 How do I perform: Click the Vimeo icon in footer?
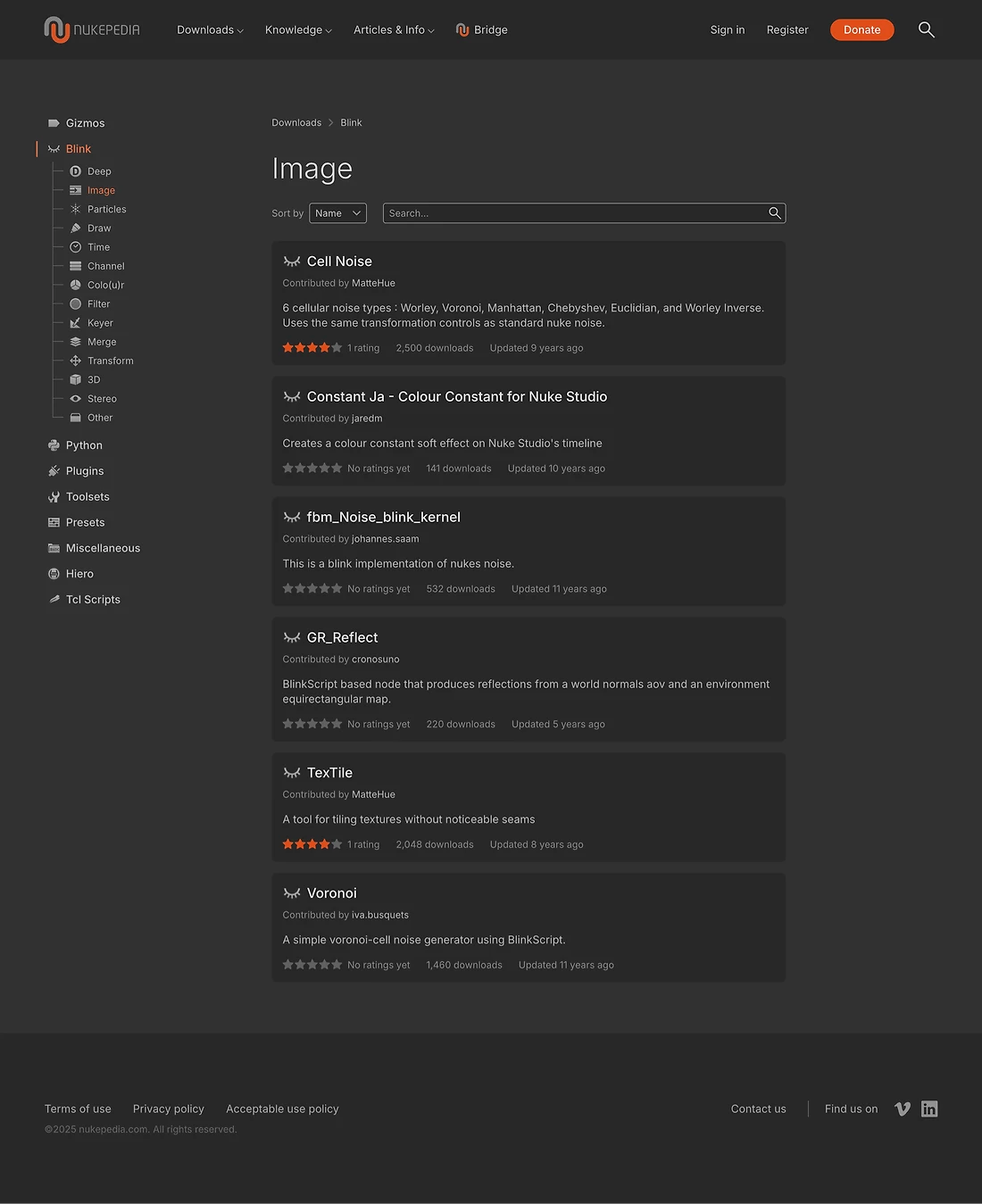pos(903,1109)
